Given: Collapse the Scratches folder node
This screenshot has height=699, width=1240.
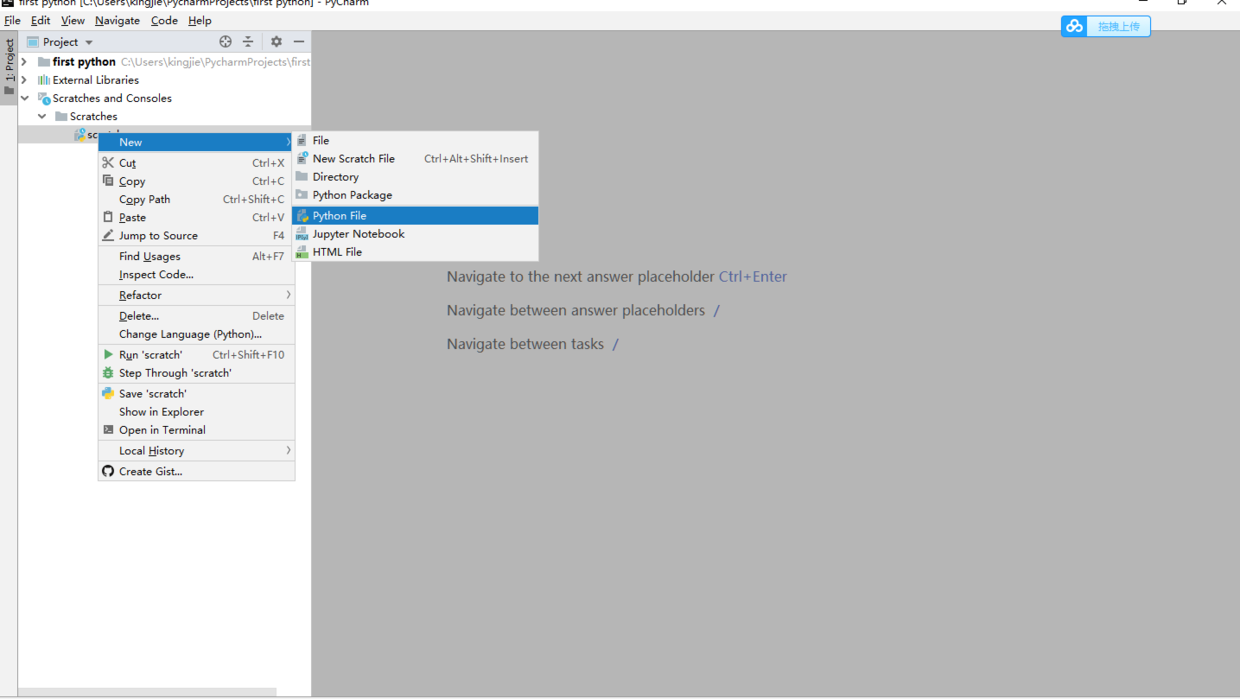Looking at the screenshot, I should coord(42,116).
